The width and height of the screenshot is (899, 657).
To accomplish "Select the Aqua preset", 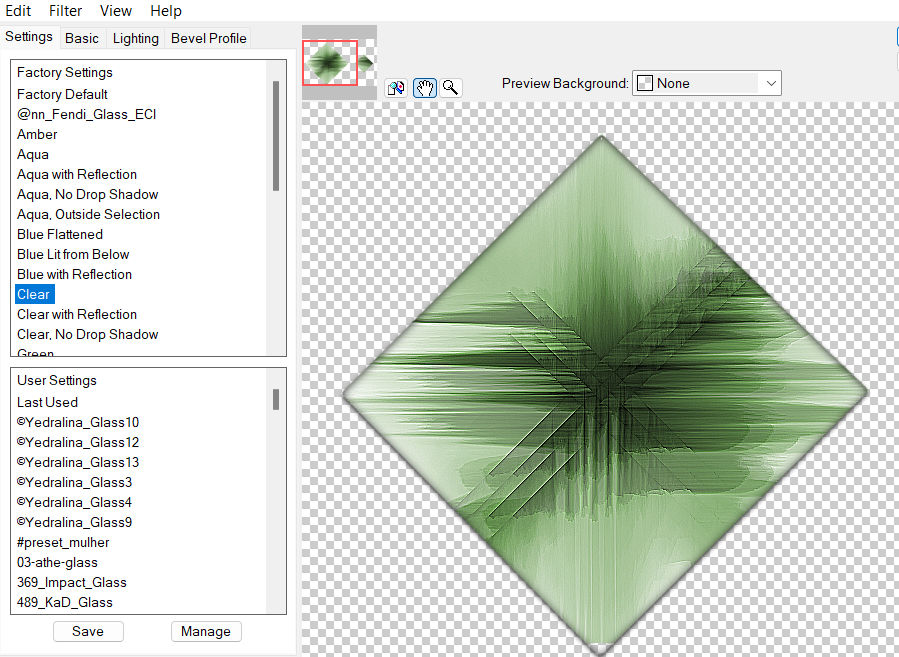I will [33, 154].
